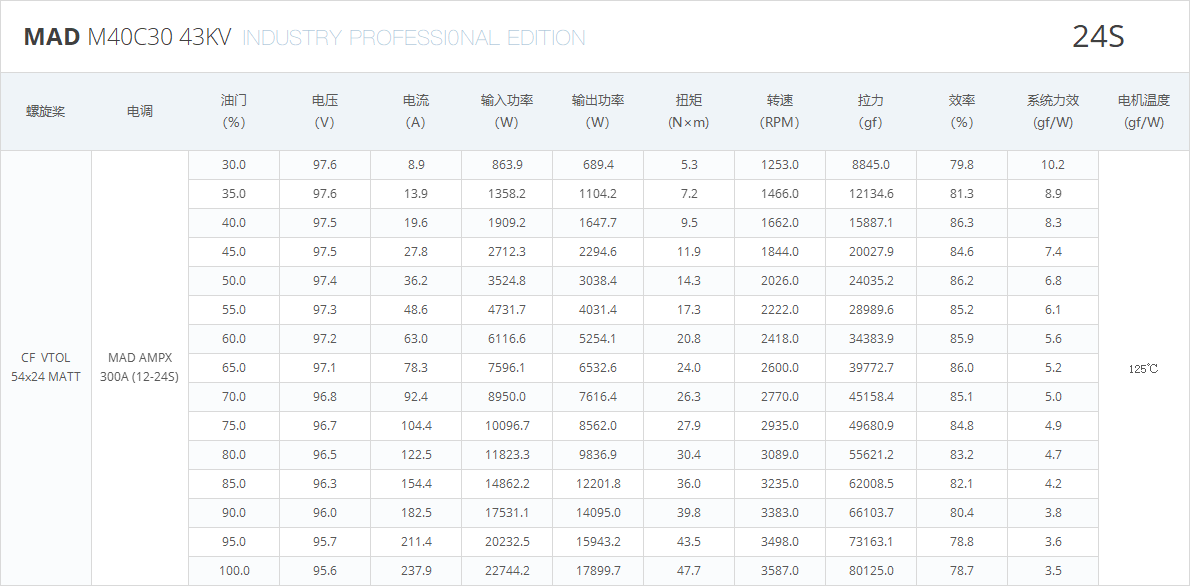Click throttle value 80.0

click(x=234, y=455)
